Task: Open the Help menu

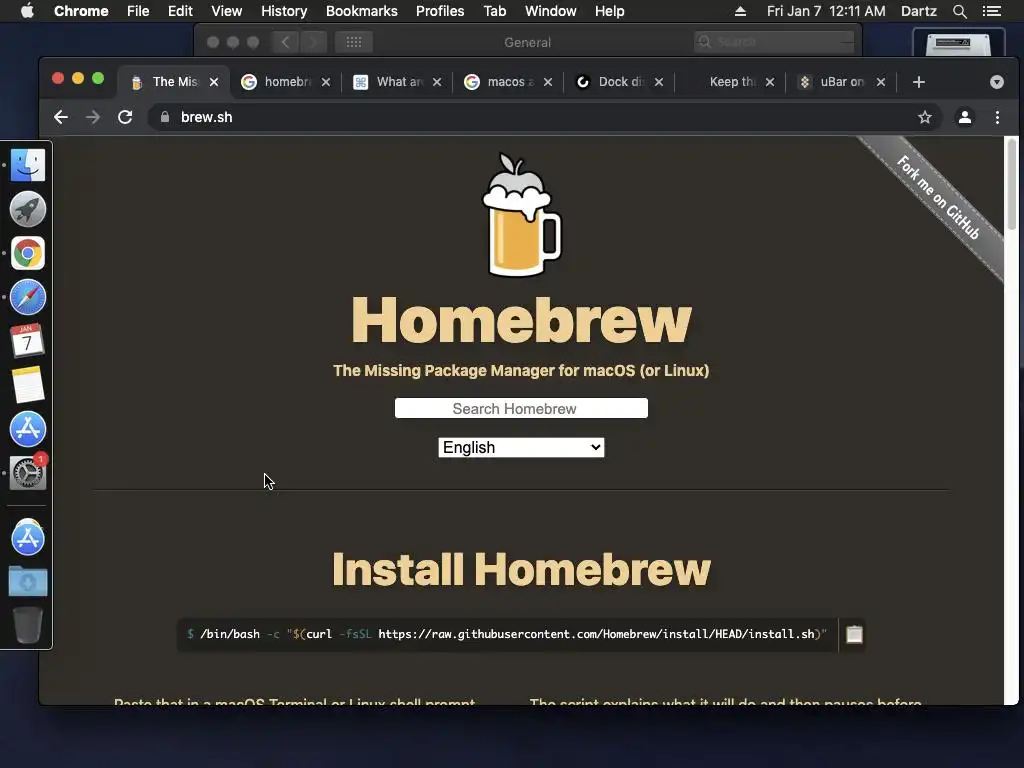Action: click(609, 11)
